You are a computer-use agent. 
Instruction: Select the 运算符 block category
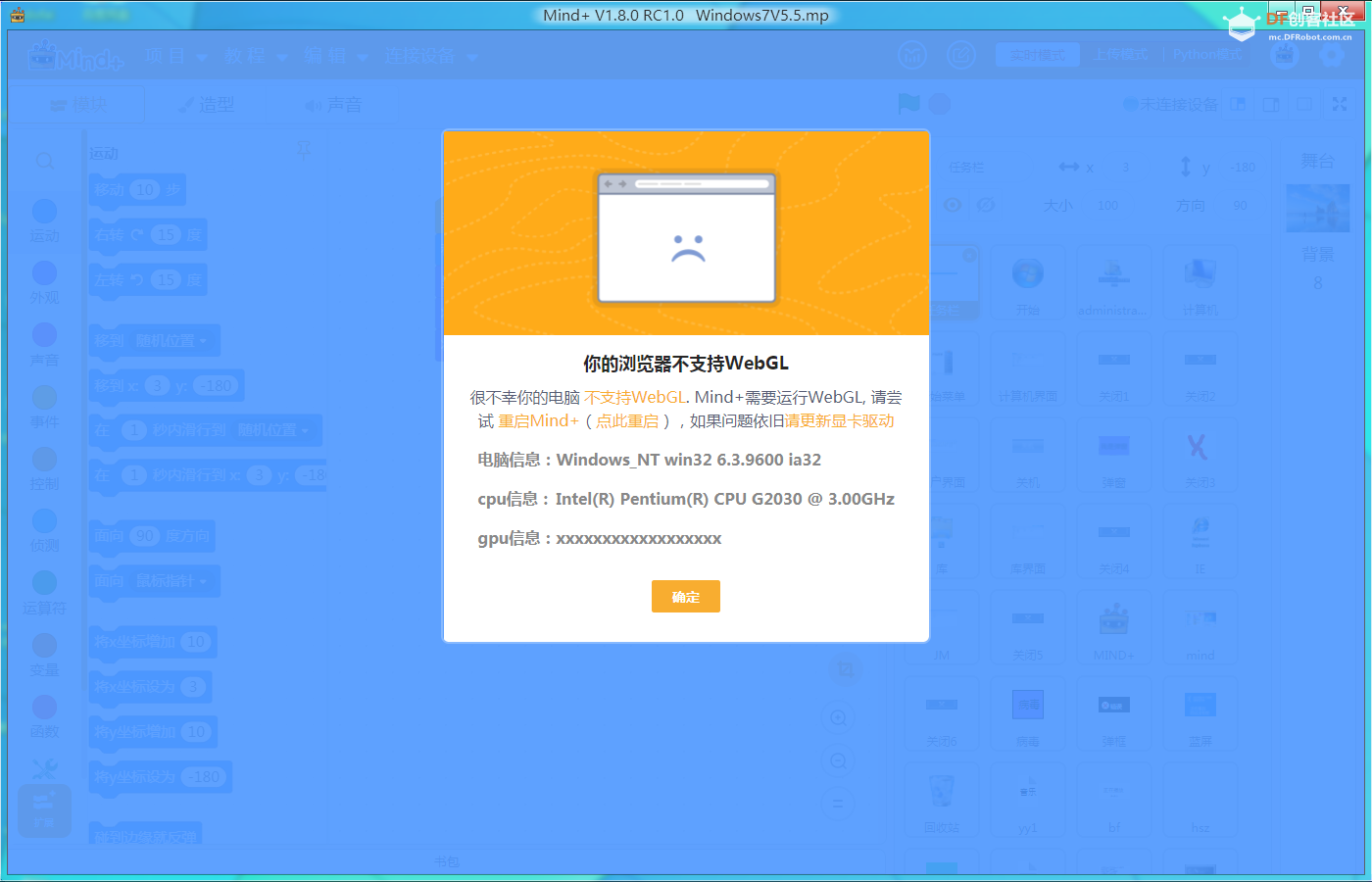click(x=44, y=593)
